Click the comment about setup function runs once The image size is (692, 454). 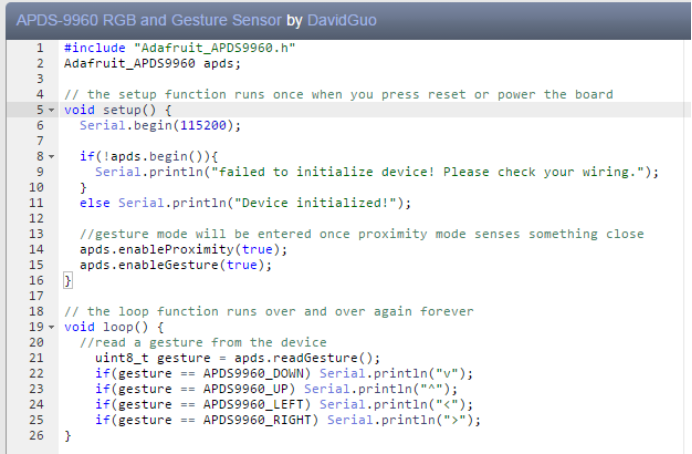click(338, 94)
